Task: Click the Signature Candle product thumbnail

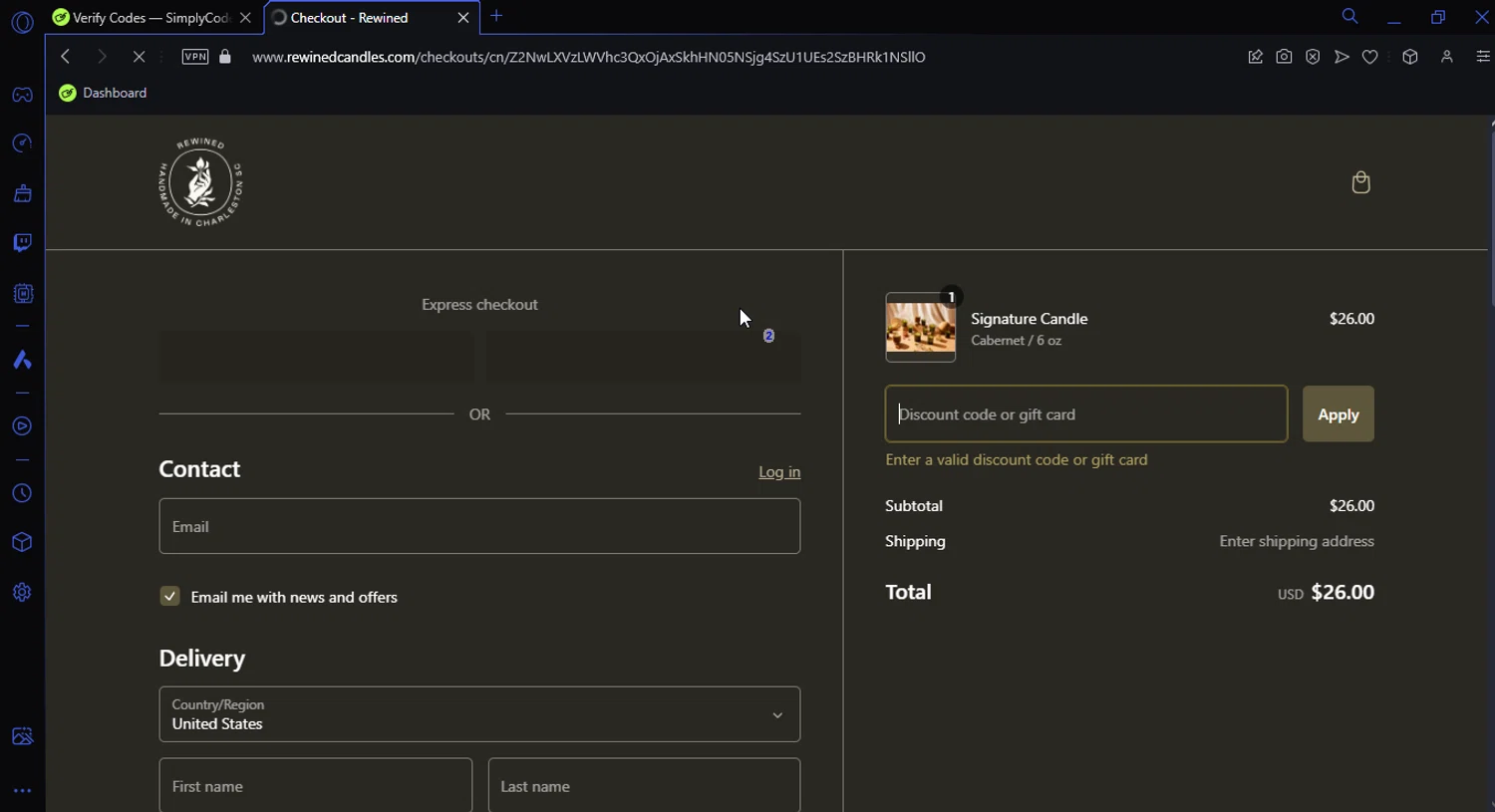Action: point(921,327)
